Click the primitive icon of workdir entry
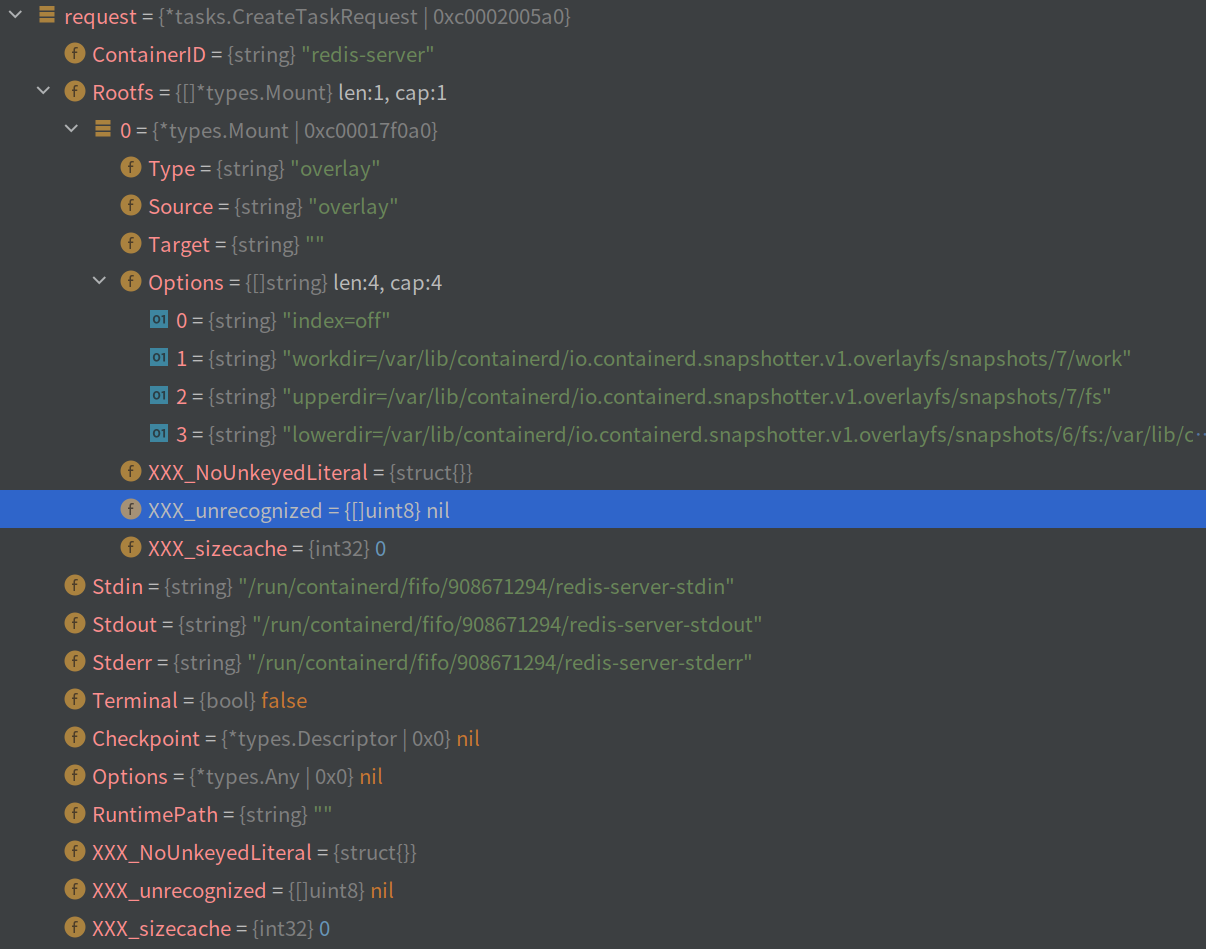The image size is (1206, 949). 158,358
